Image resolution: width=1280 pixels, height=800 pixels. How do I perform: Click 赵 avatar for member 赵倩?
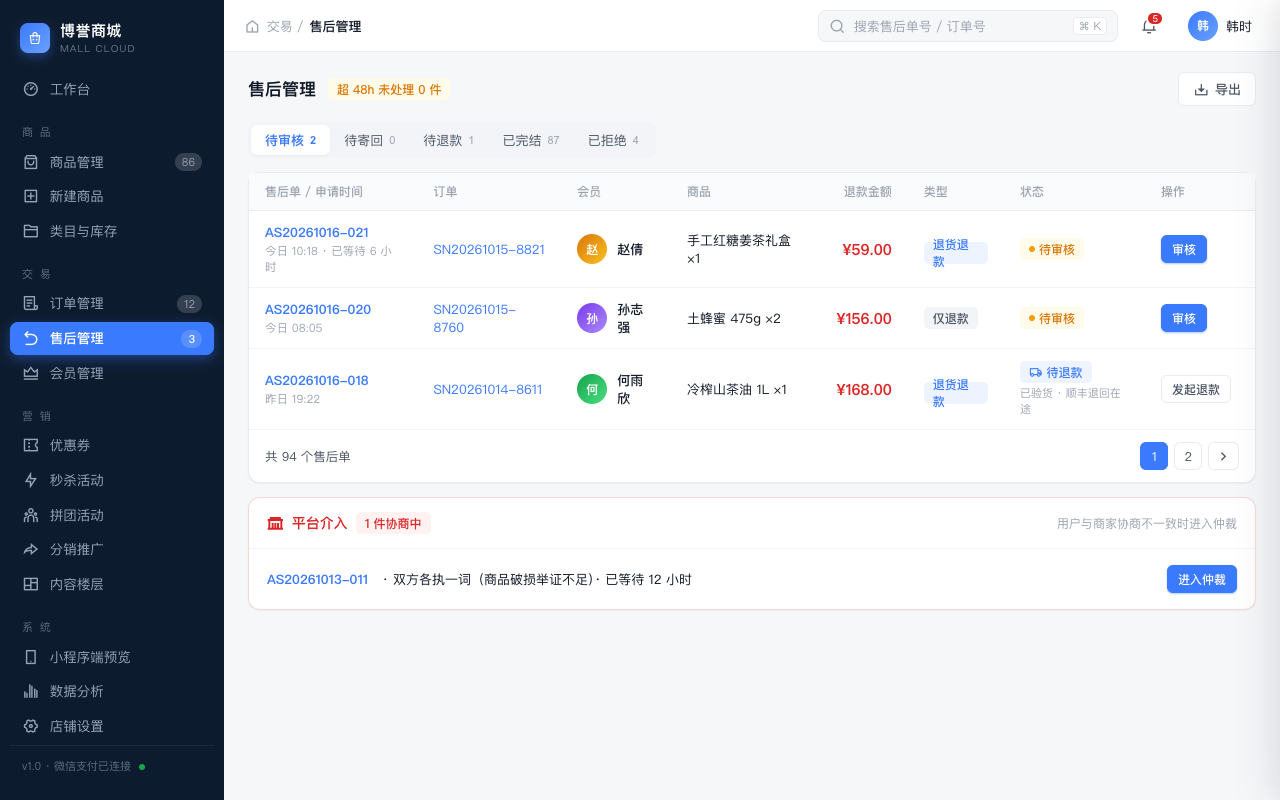592,249
